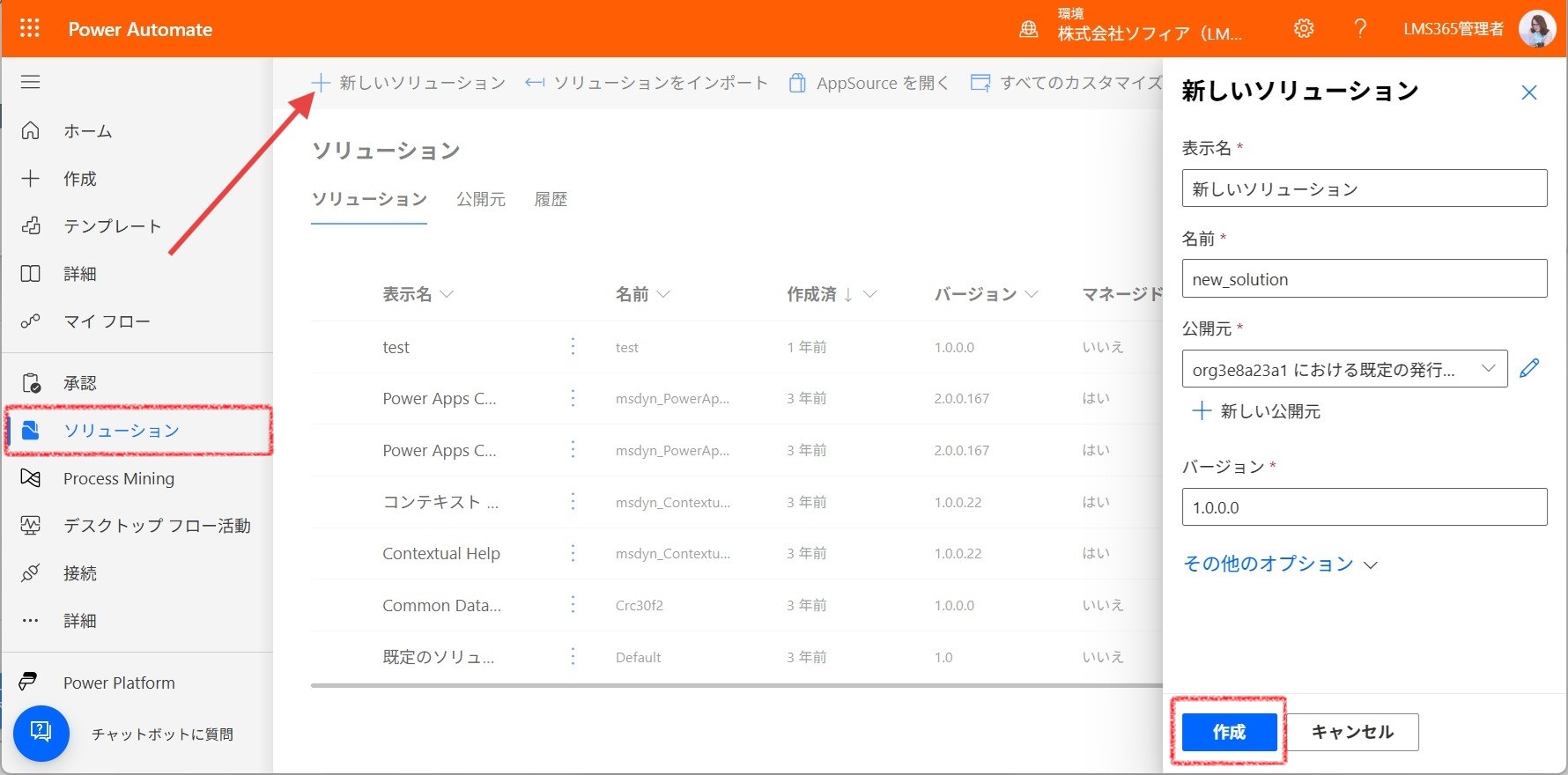Screen dimensions: 1568x775
Task: Open 接続 in the sidebar
Action: click(x=79, y=573)
